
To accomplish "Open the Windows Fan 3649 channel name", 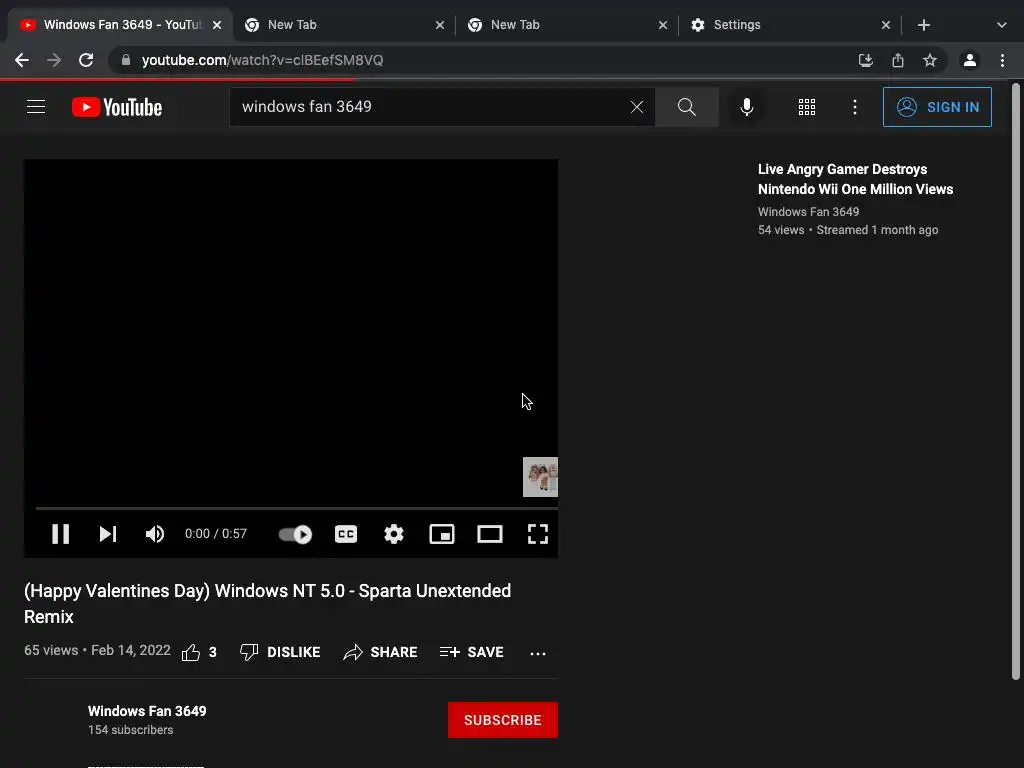I will pos(147,711).
